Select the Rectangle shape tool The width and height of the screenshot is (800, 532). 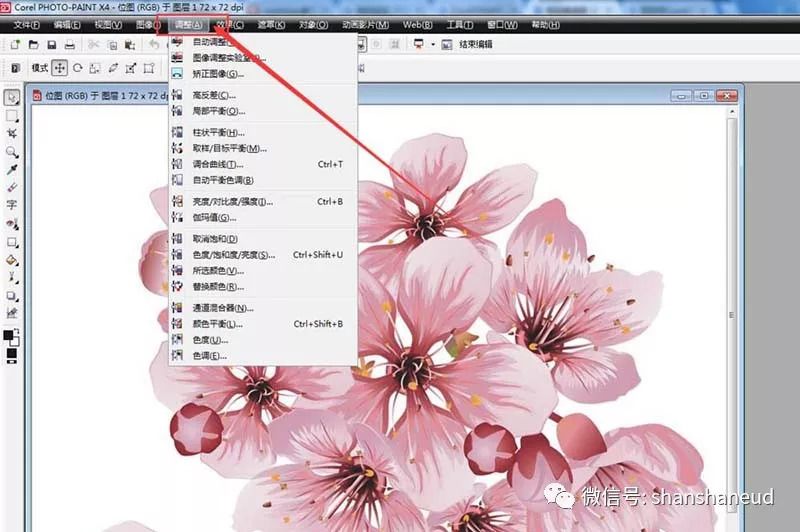pos(12,242)
